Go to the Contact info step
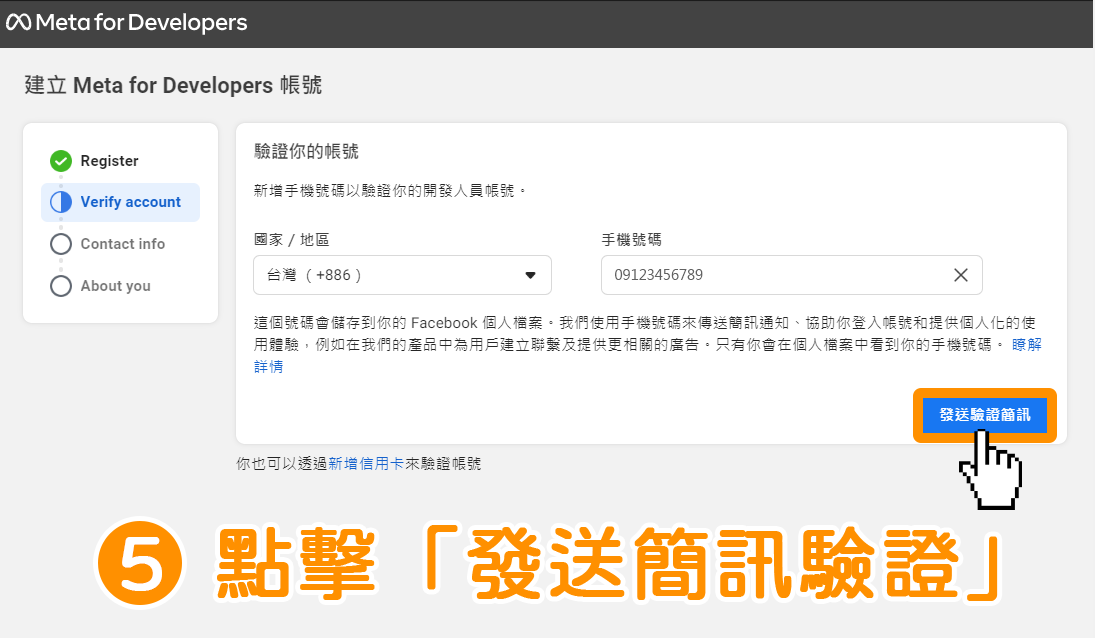 [x=121, y=244]
